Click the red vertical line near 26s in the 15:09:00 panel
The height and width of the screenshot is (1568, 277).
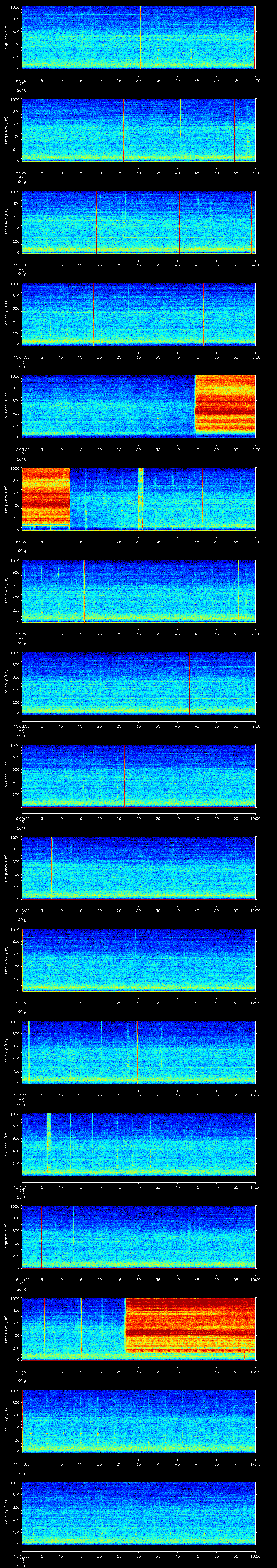point(124,775)
